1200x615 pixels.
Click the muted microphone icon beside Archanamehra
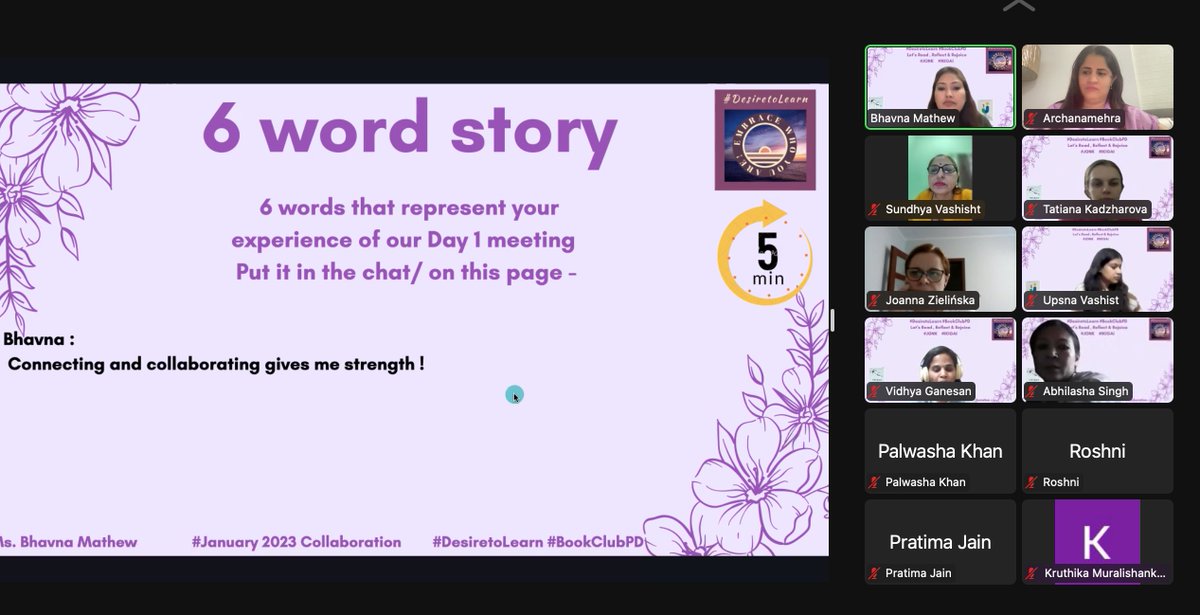(x=1032, y=118)
